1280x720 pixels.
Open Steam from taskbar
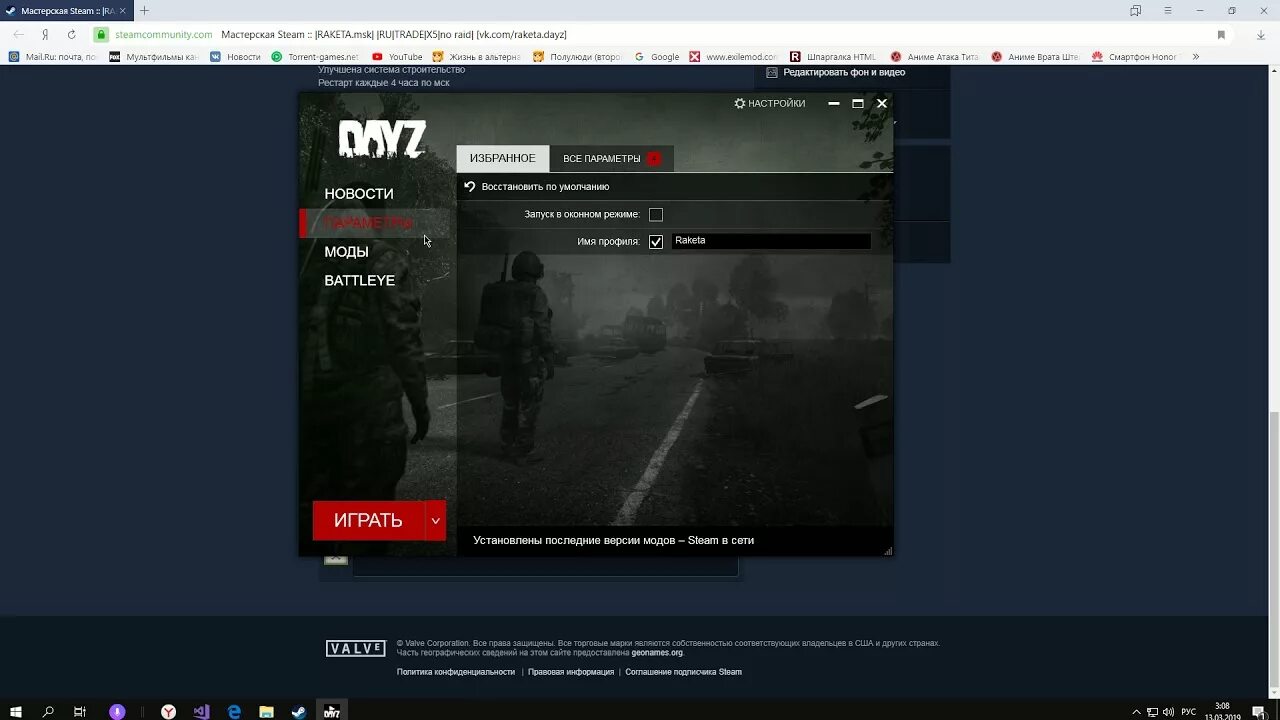coord(299,711)
